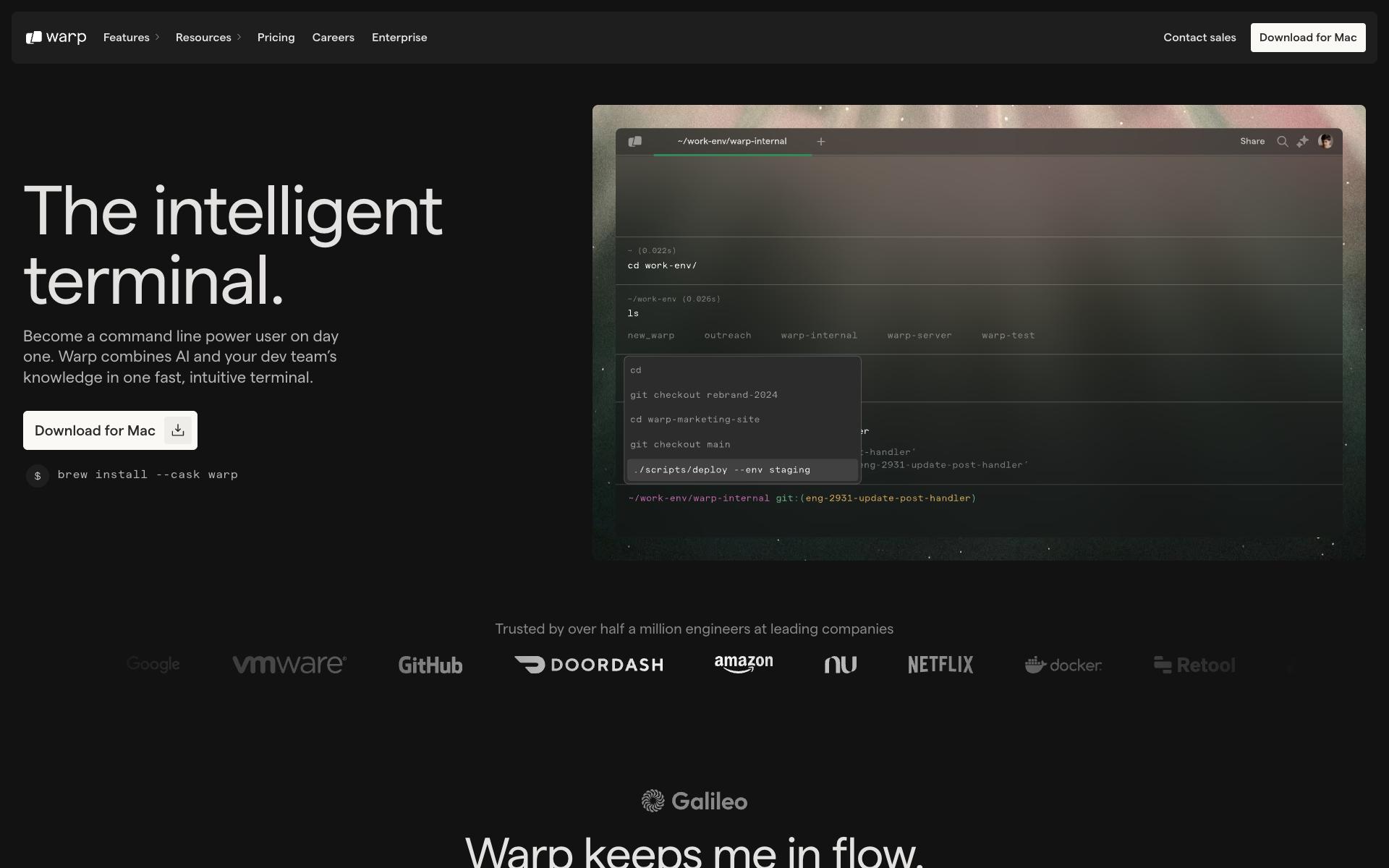
Task: Click the Warp logo in navbar
Action: [56, 38]
